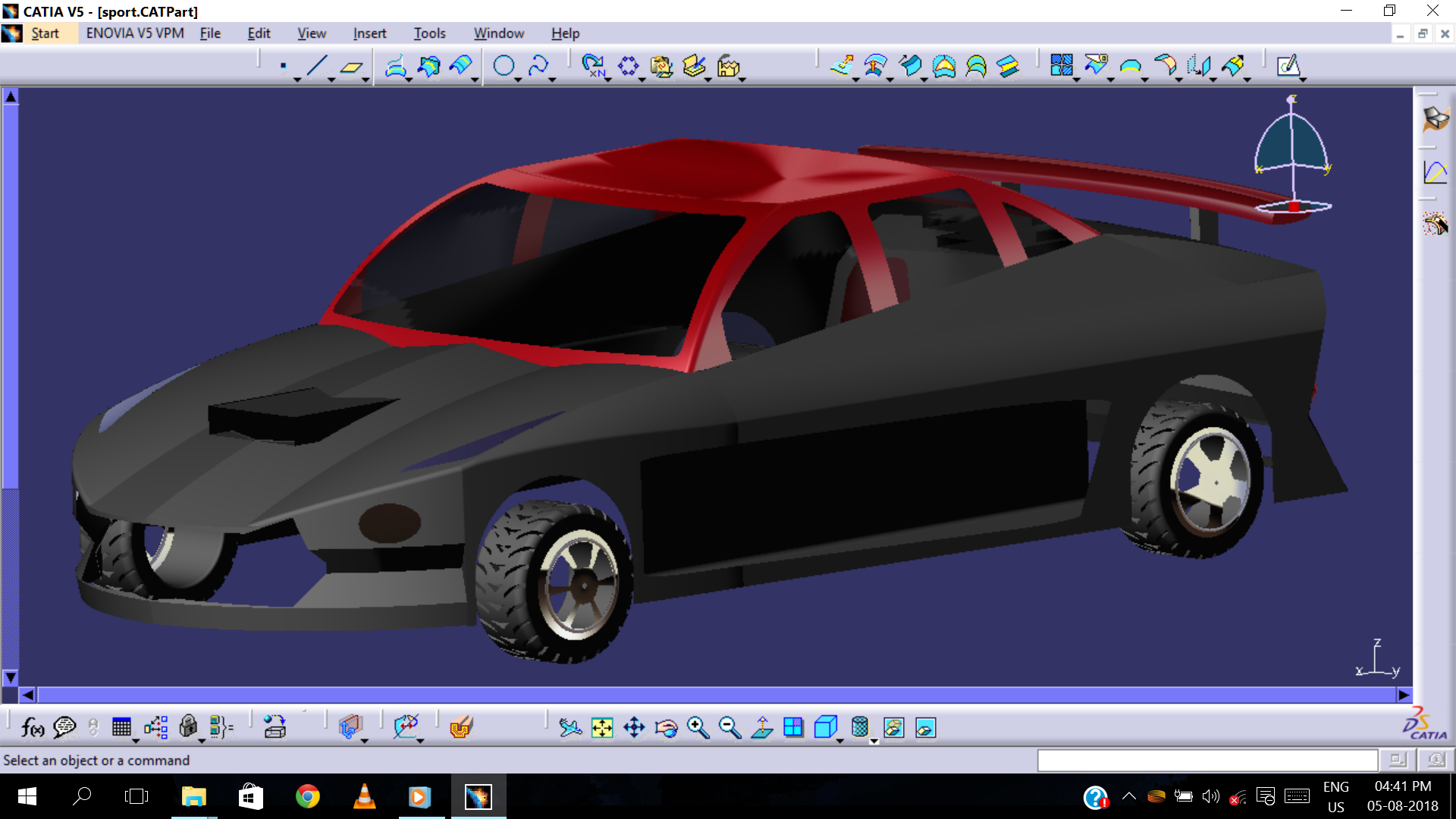Open the Insert menu
1456x819 pixels.
(369, 33)
